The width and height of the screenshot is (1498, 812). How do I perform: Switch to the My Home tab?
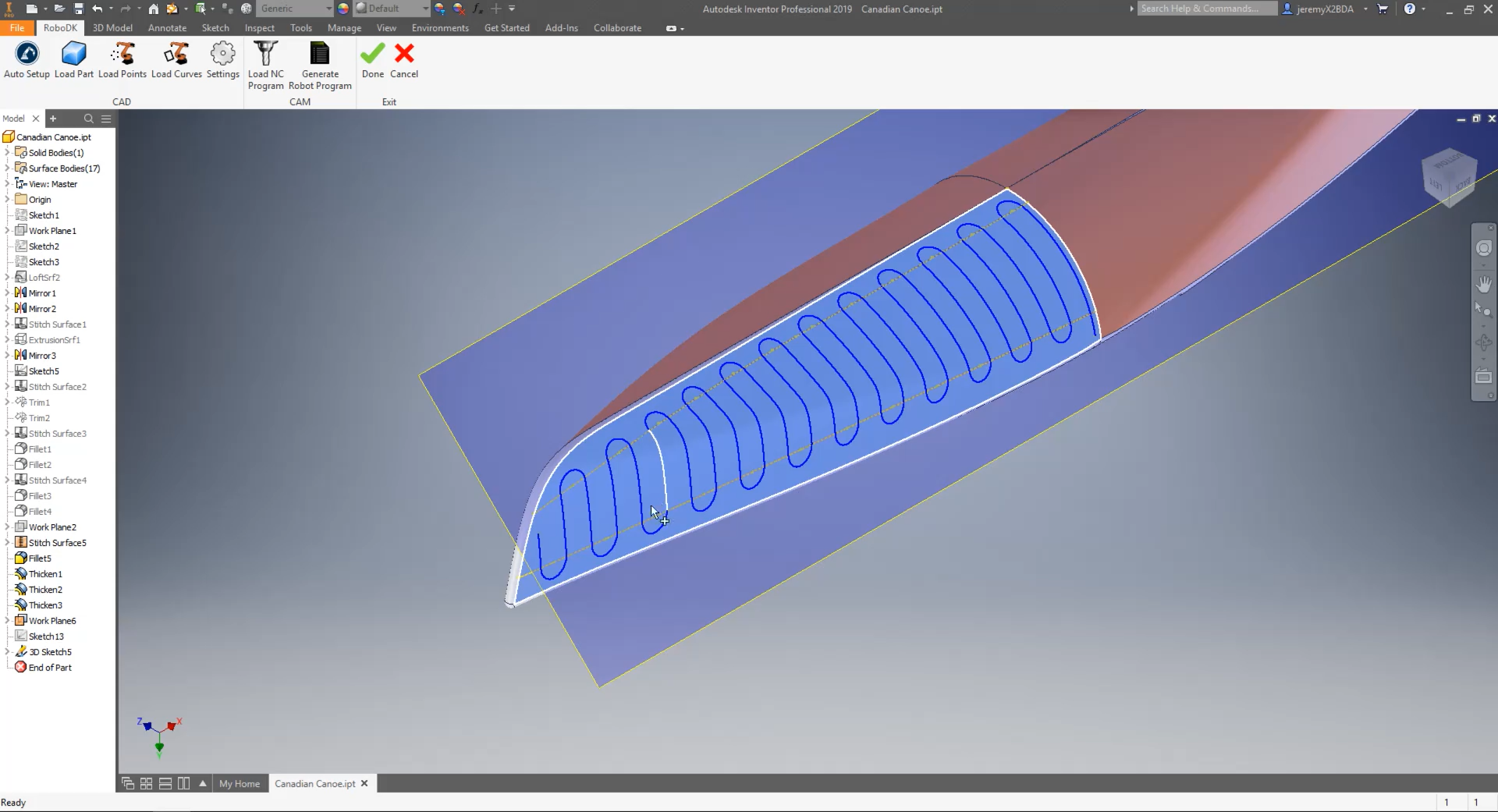240,784
